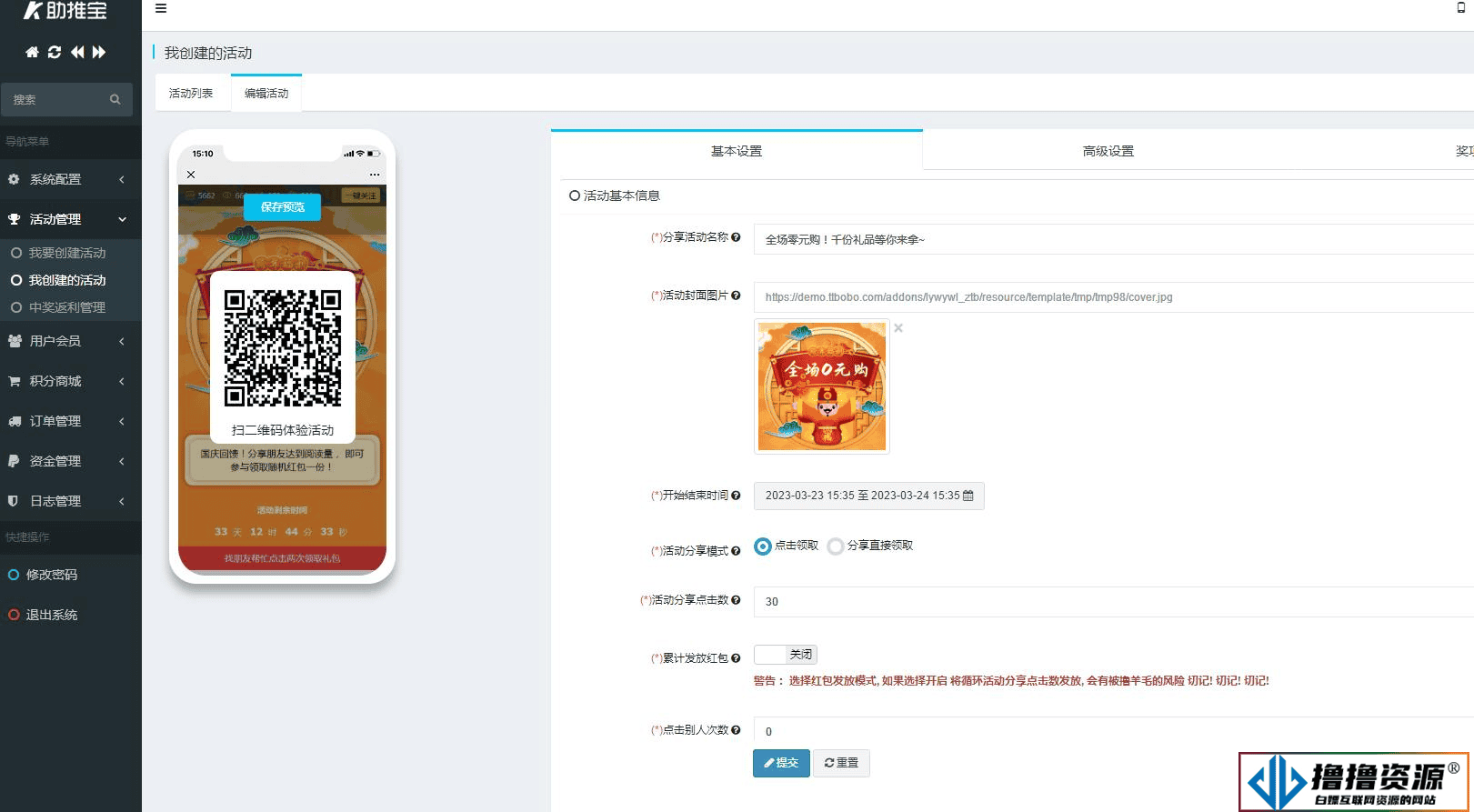This screenshot has width=1474, height=812.
Task: Select the 分享直接领取 radio option
Action: [x=836, y=546]
